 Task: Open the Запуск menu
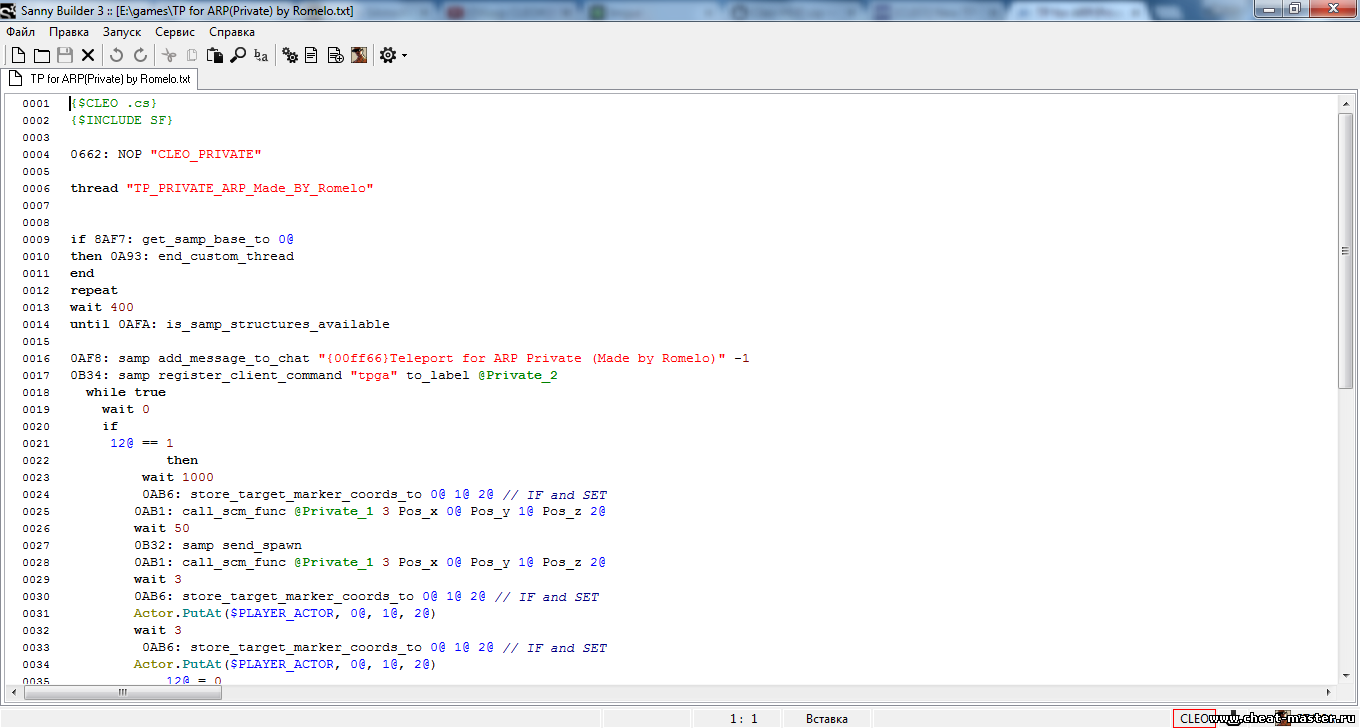coord(122,32)
